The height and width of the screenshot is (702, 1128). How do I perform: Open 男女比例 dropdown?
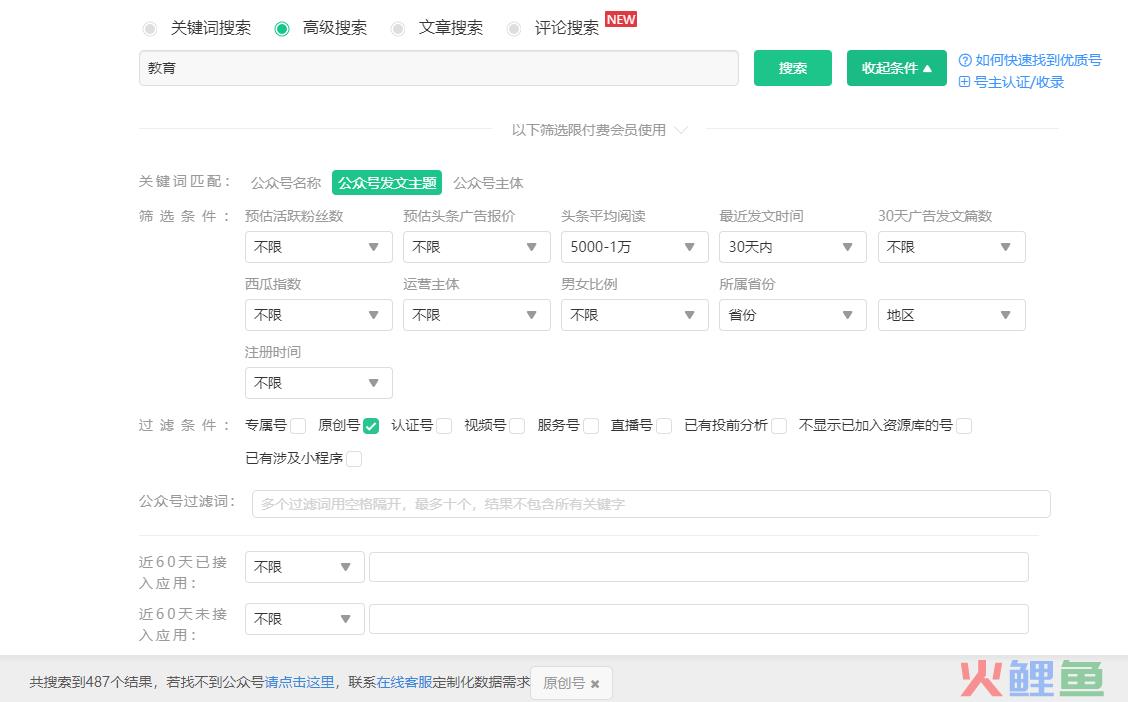click(x=635, y=315)
